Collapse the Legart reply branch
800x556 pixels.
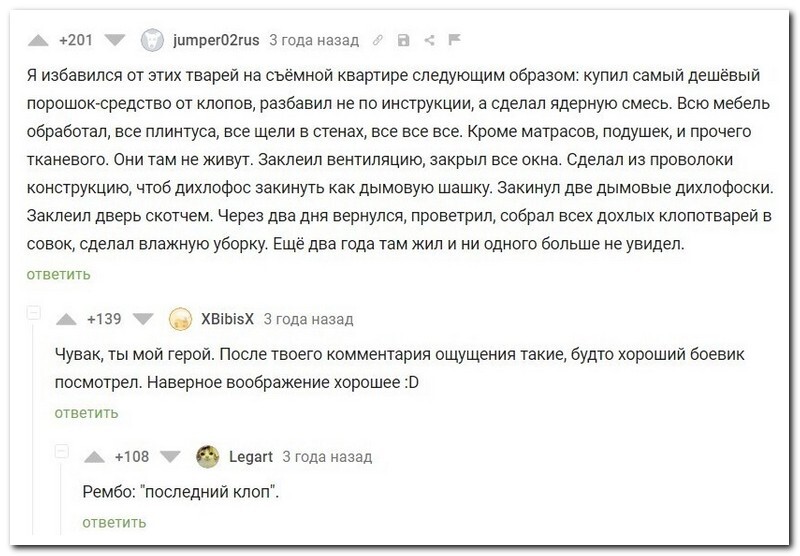click(x=62, y=453)
